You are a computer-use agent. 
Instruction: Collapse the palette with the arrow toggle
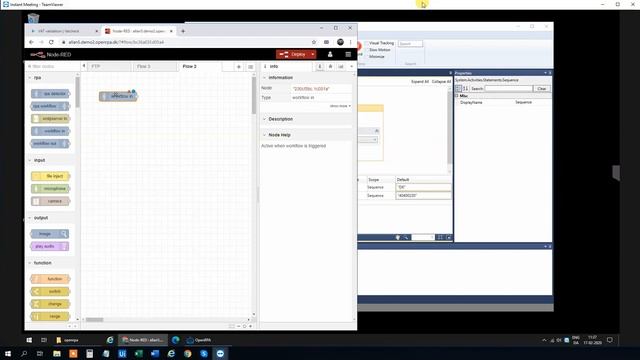pyautogui.click(x=84, y=66)
